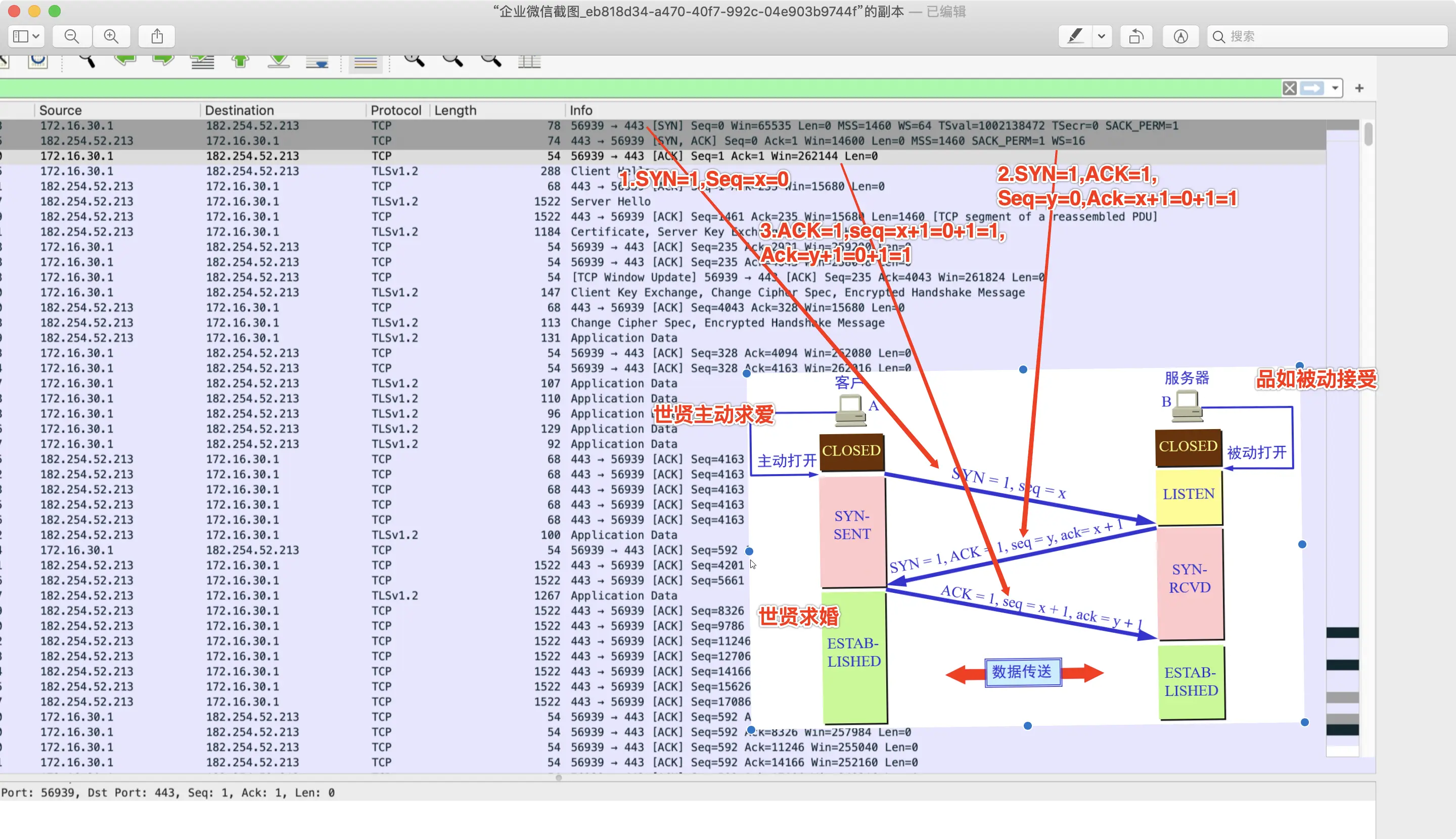The height and width of the screenshot is (839, 1456).
Task: Click the packet list vertical scrollbar thumb
Action: [x=1368, y=134]
